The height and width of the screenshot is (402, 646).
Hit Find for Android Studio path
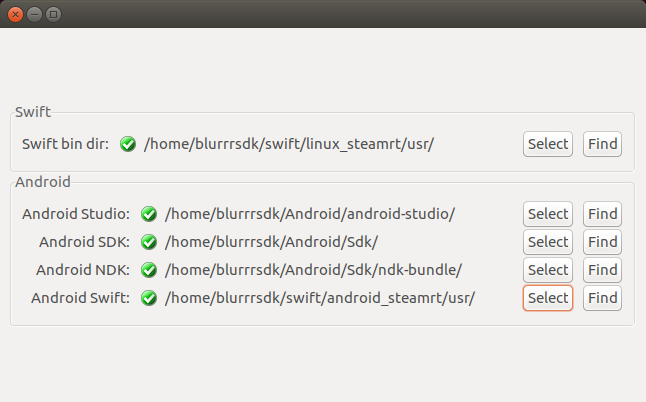tap(602, 214)
